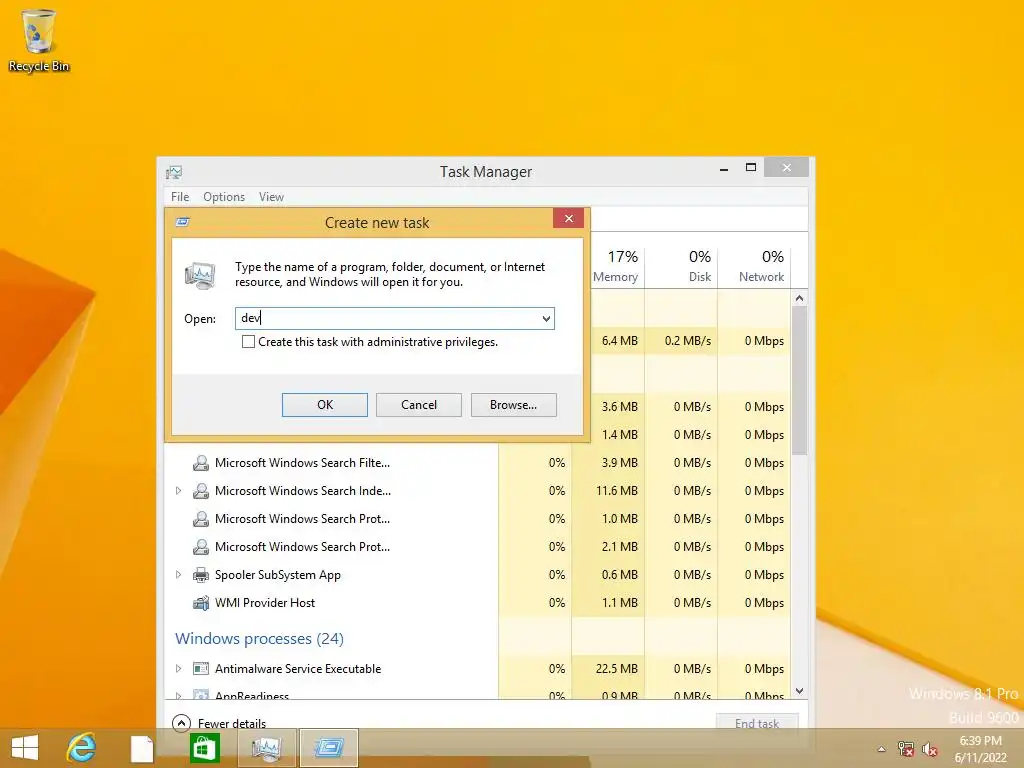Screen dimensions: 1024x768
Task: Expand the Spooler SubSystem App process
Action: (178, 575)
